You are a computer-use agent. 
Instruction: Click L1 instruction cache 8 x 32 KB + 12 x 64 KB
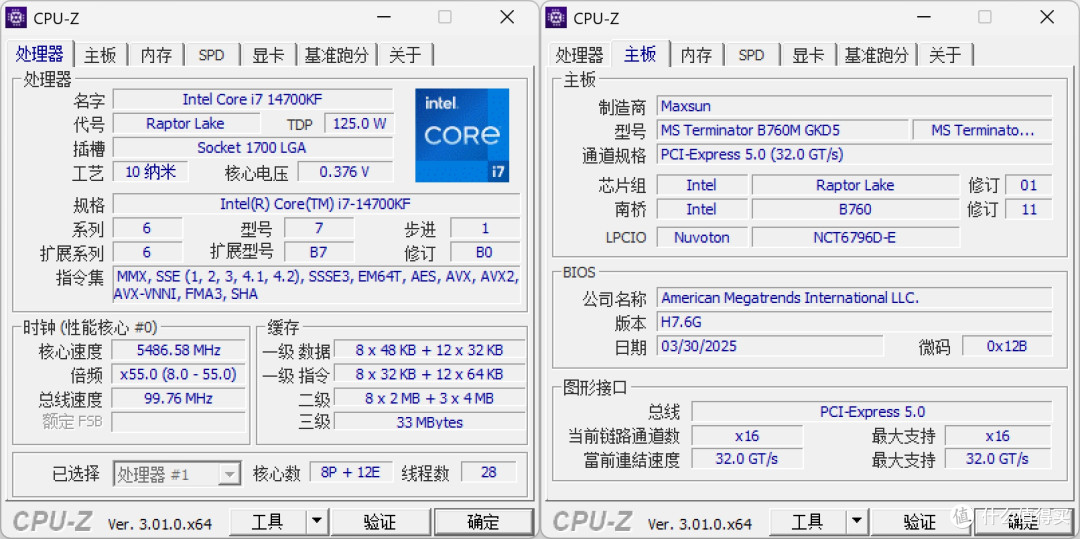point(429,374)
